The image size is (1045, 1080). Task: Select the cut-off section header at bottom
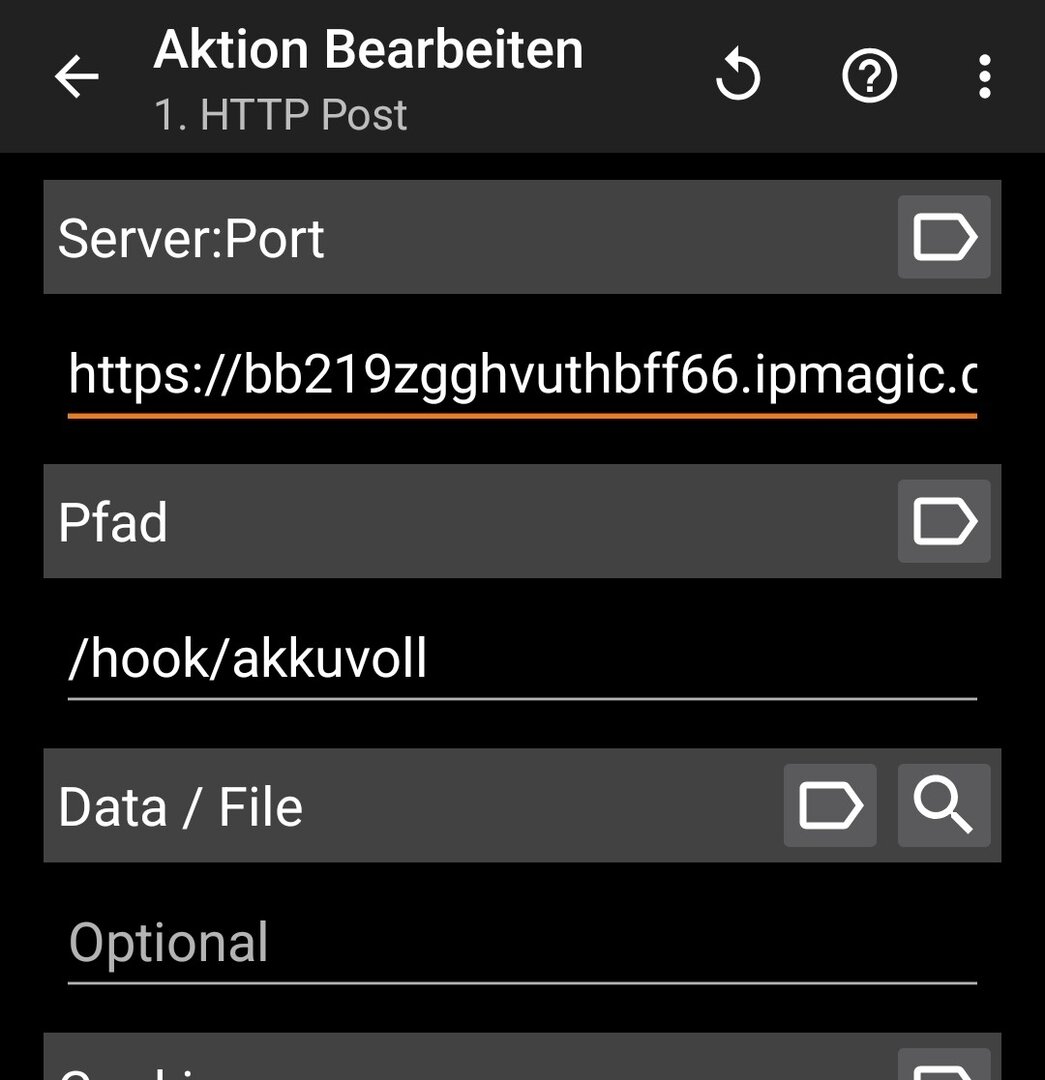point(400,1062)
